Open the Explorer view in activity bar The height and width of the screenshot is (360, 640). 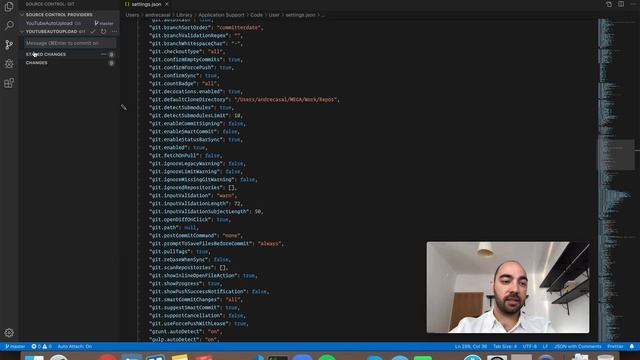point(9,7)
